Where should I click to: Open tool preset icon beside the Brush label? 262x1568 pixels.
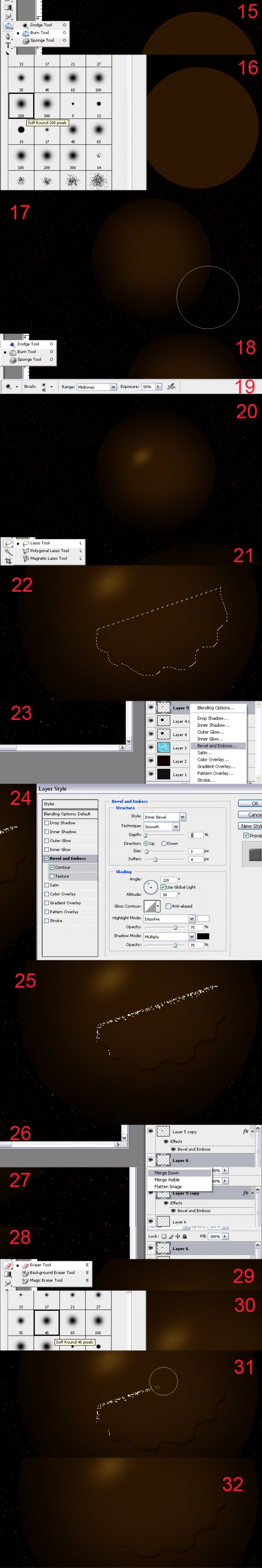[9, 387]
